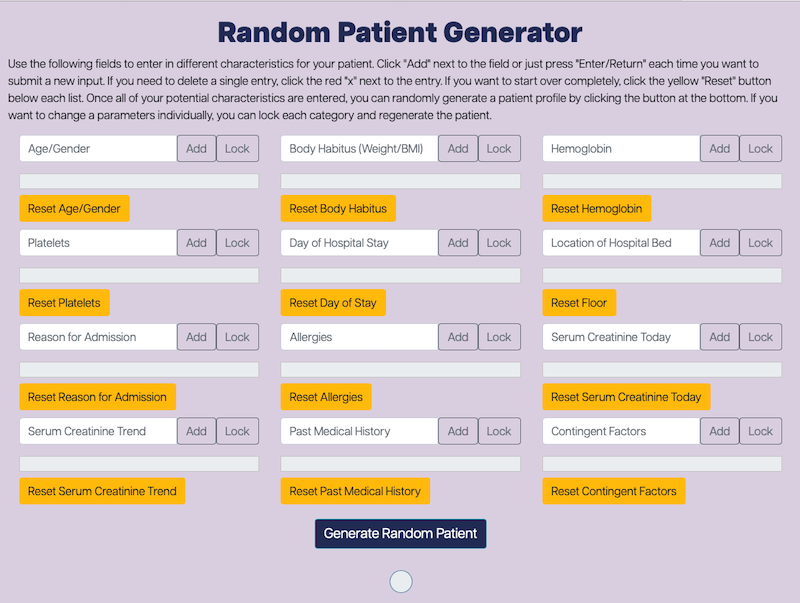
Task: Lock the Serum Creatinine Today category
Action: pyautogui.click(x=760, y=337)
